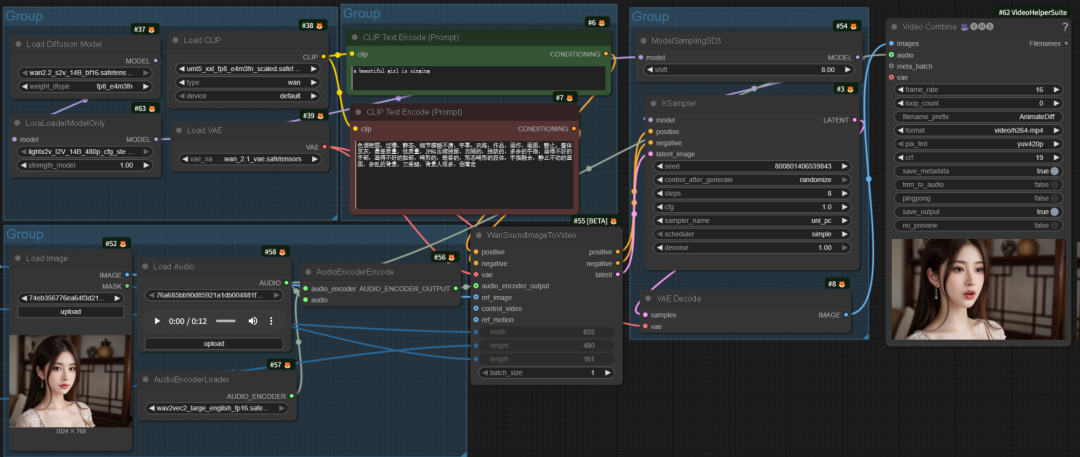The height and width of the screenshot is (457, 1080).
Task: Open the umt5_xxl CLIP name dropdown
Action: pos(249,69)
